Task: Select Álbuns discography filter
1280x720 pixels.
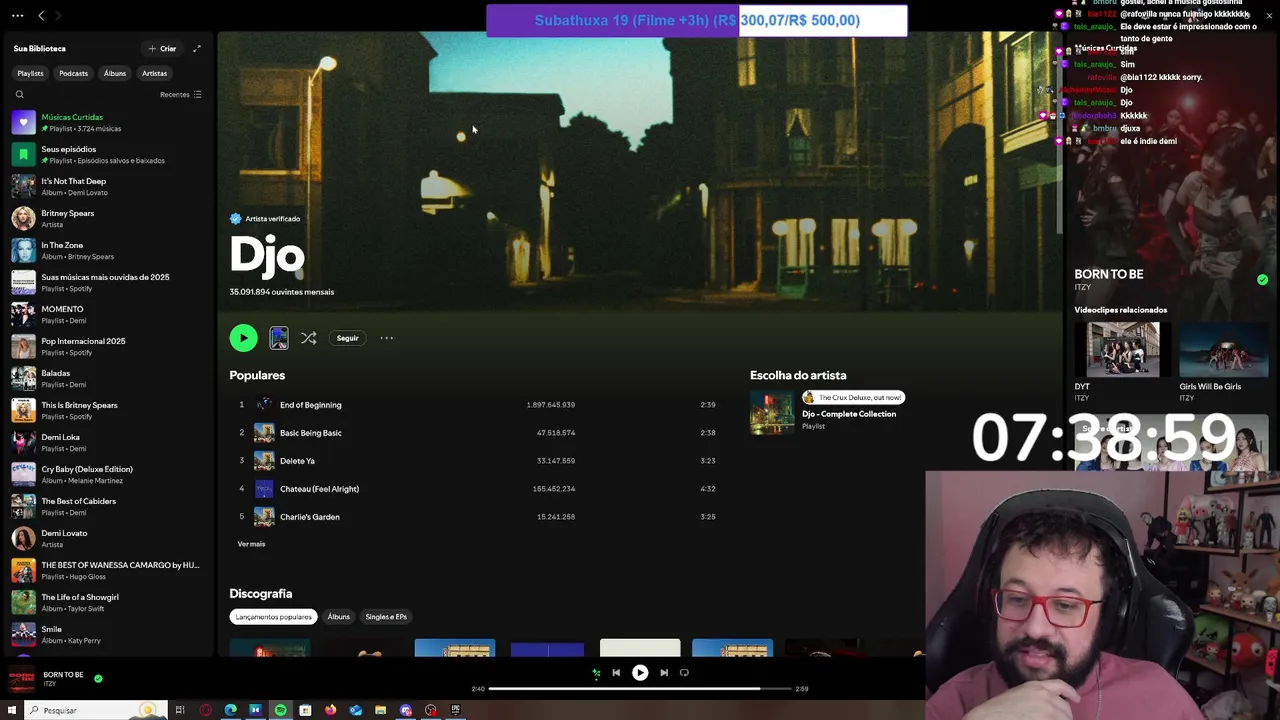Action: [339, 617]
